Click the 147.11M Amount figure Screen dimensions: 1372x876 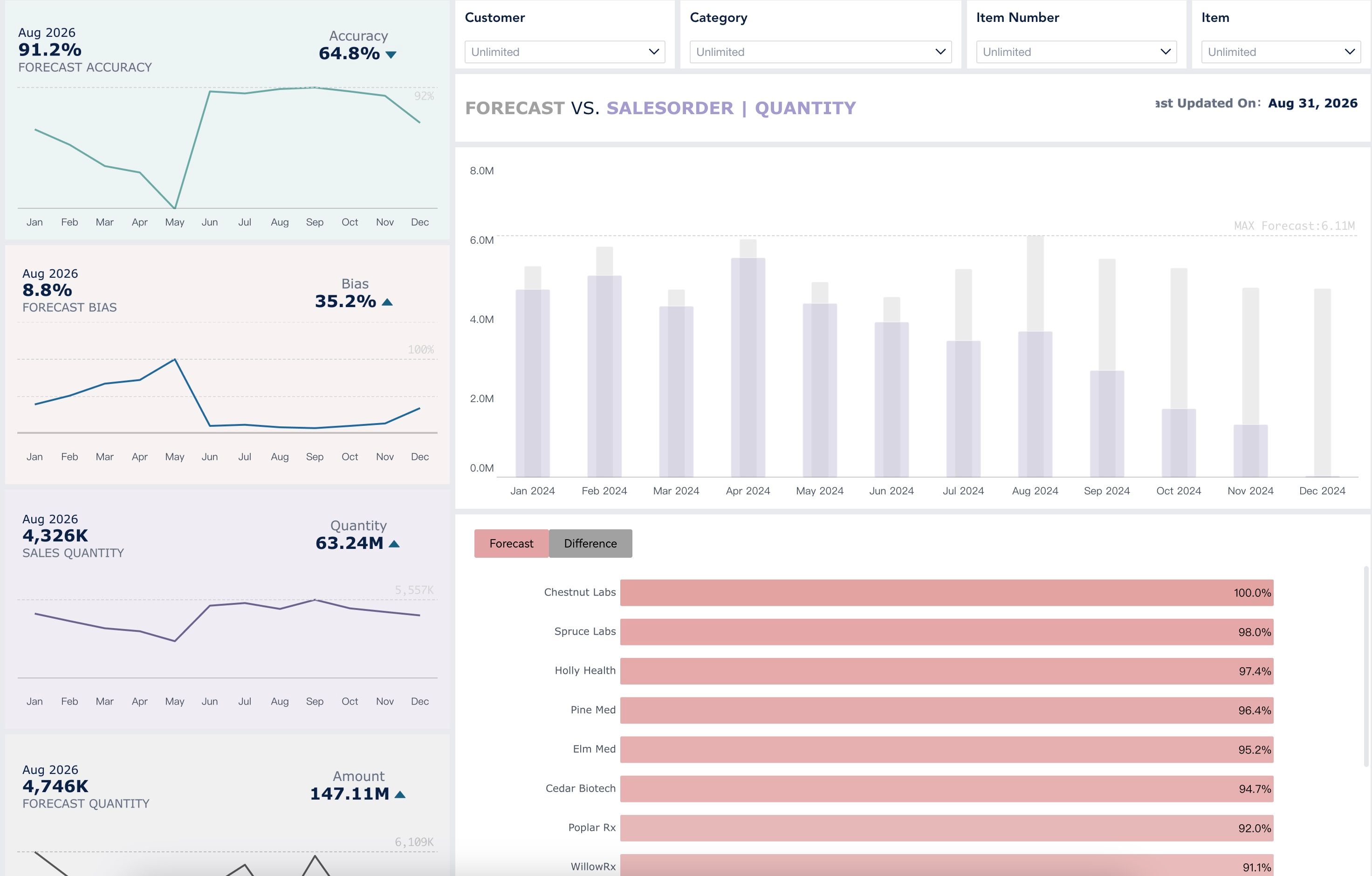tap(349, 794)
